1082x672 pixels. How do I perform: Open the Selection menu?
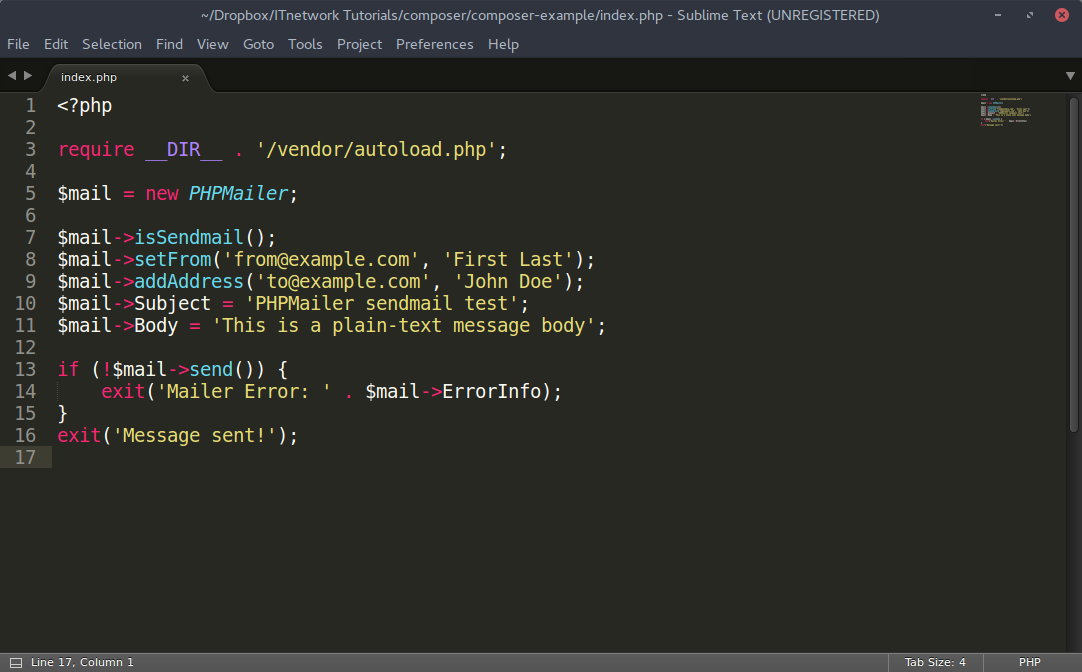pyautogui.click(x=112, y=44)
